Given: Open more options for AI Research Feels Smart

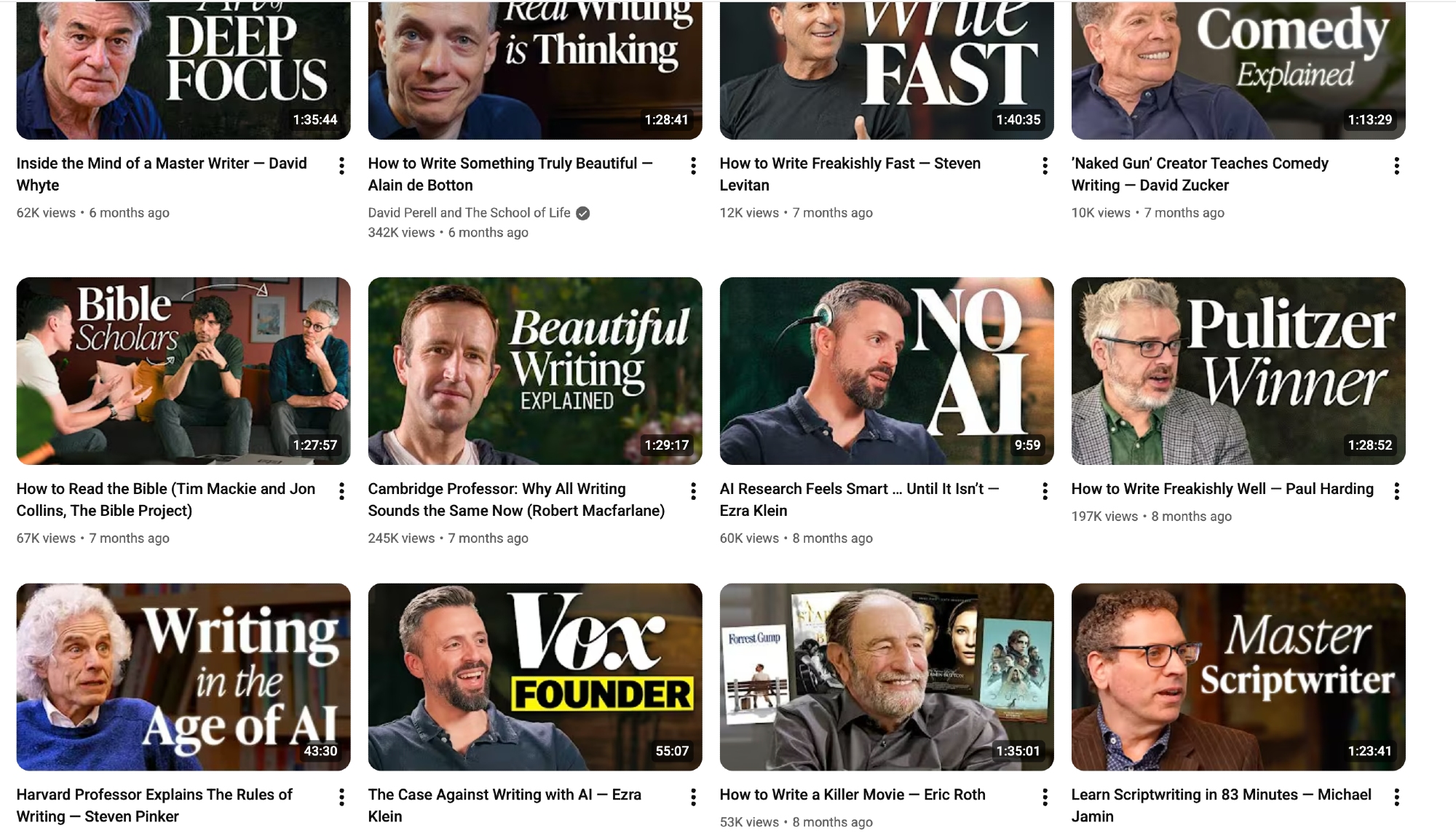Looking at the screenshot, I should coord(1045,491).
